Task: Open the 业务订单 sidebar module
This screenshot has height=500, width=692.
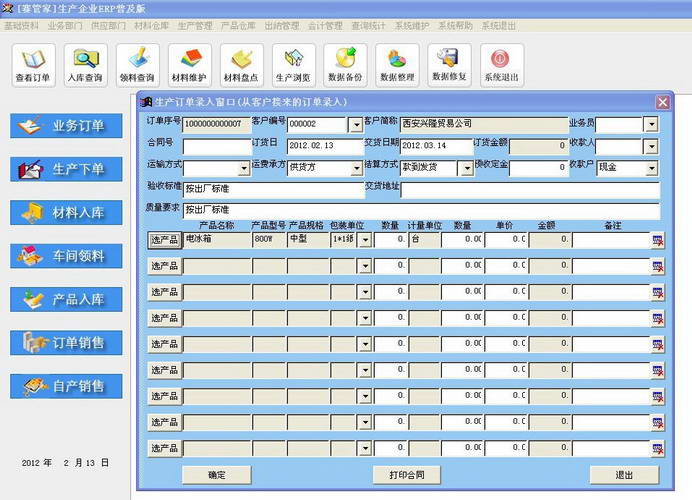Action: (x=66, y=126)
